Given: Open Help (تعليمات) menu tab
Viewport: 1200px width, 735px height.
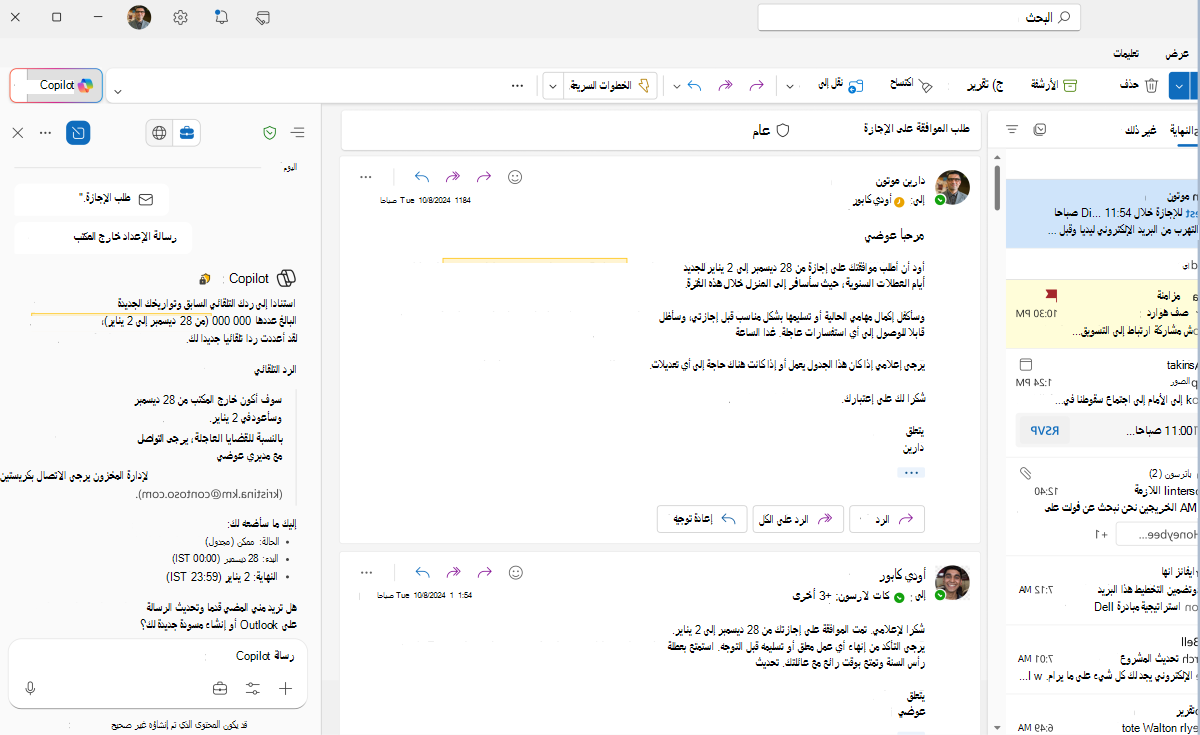Looking at the screenshot, I should tap(1127, 53).
